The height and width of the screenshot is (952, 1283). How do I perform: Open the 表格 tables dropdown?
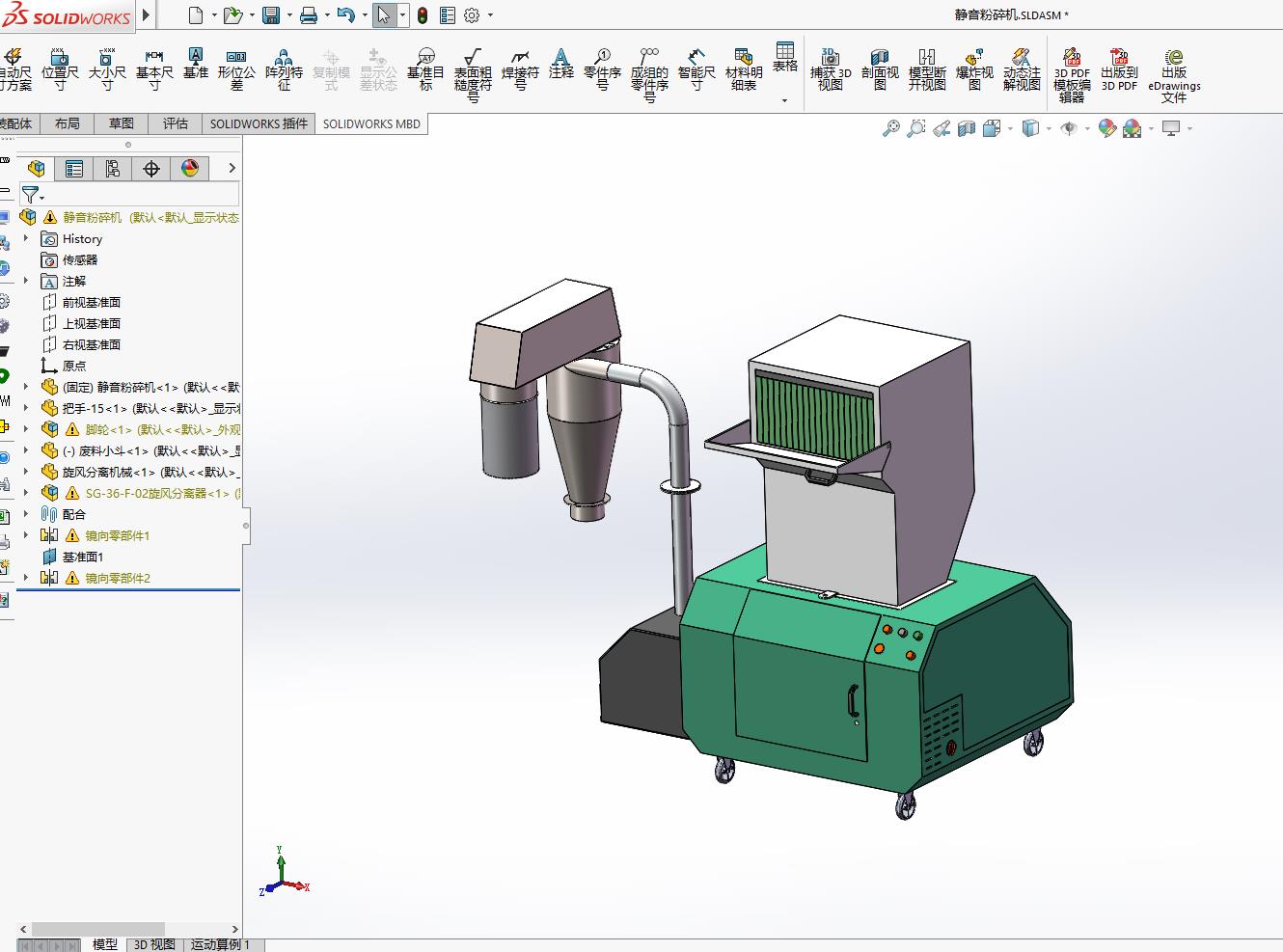(x=785, y=100)
